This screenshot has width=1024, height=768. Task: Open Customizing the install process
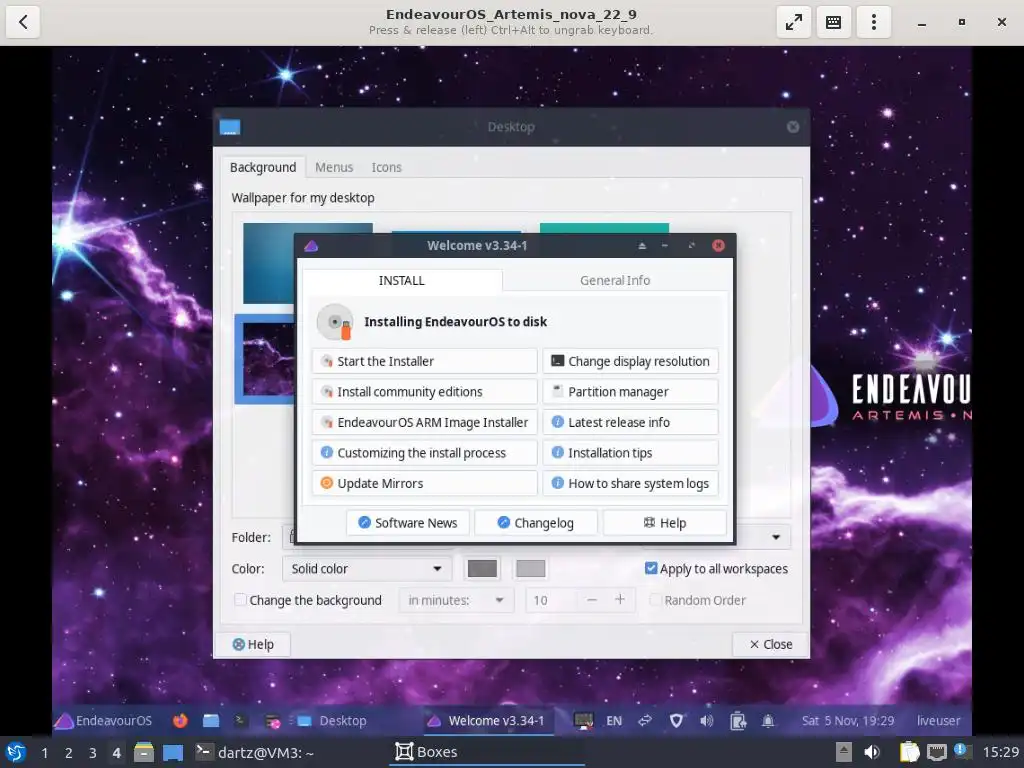pos(424,453)
